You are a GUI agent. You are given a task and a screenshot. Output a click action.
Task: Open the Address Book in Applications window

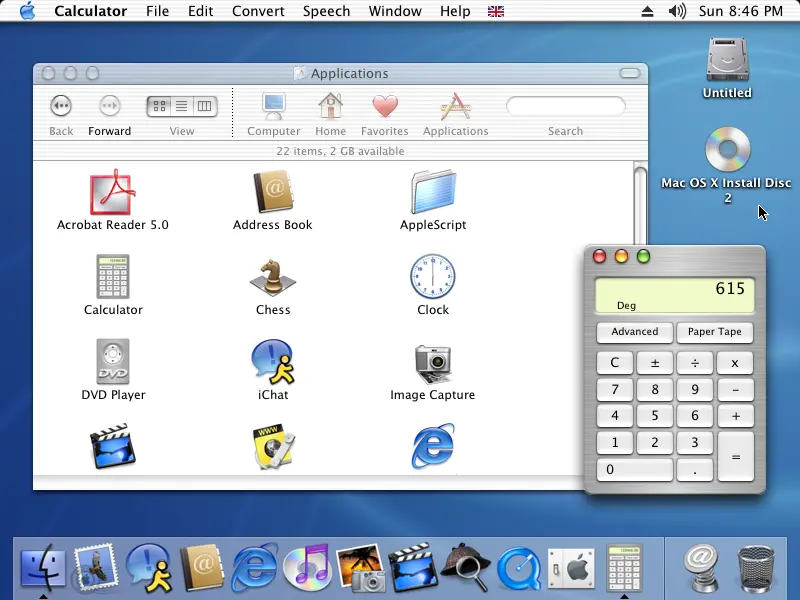click(273, 191)
